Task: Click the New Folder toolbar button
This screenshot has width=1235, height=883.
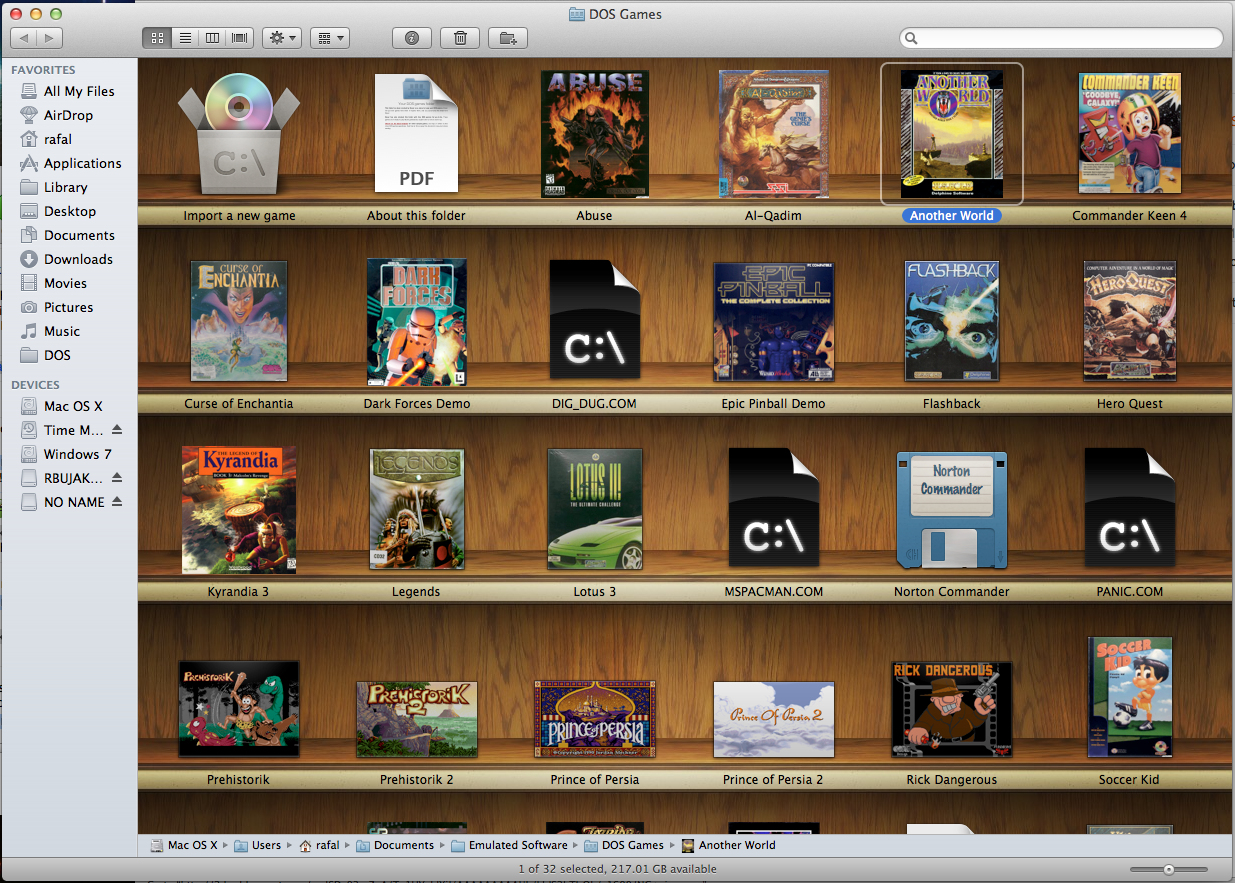Action: tap(508, 38)
